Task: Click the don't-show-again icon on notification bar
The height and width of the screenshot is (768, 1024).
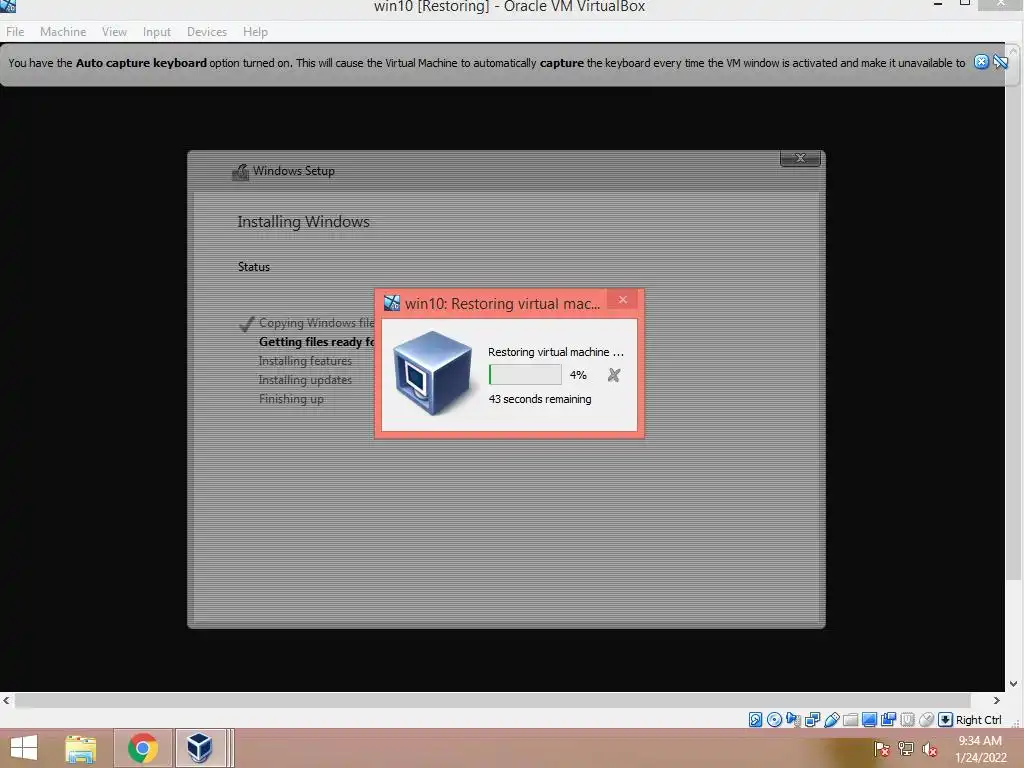Action: coord(1000,62)
